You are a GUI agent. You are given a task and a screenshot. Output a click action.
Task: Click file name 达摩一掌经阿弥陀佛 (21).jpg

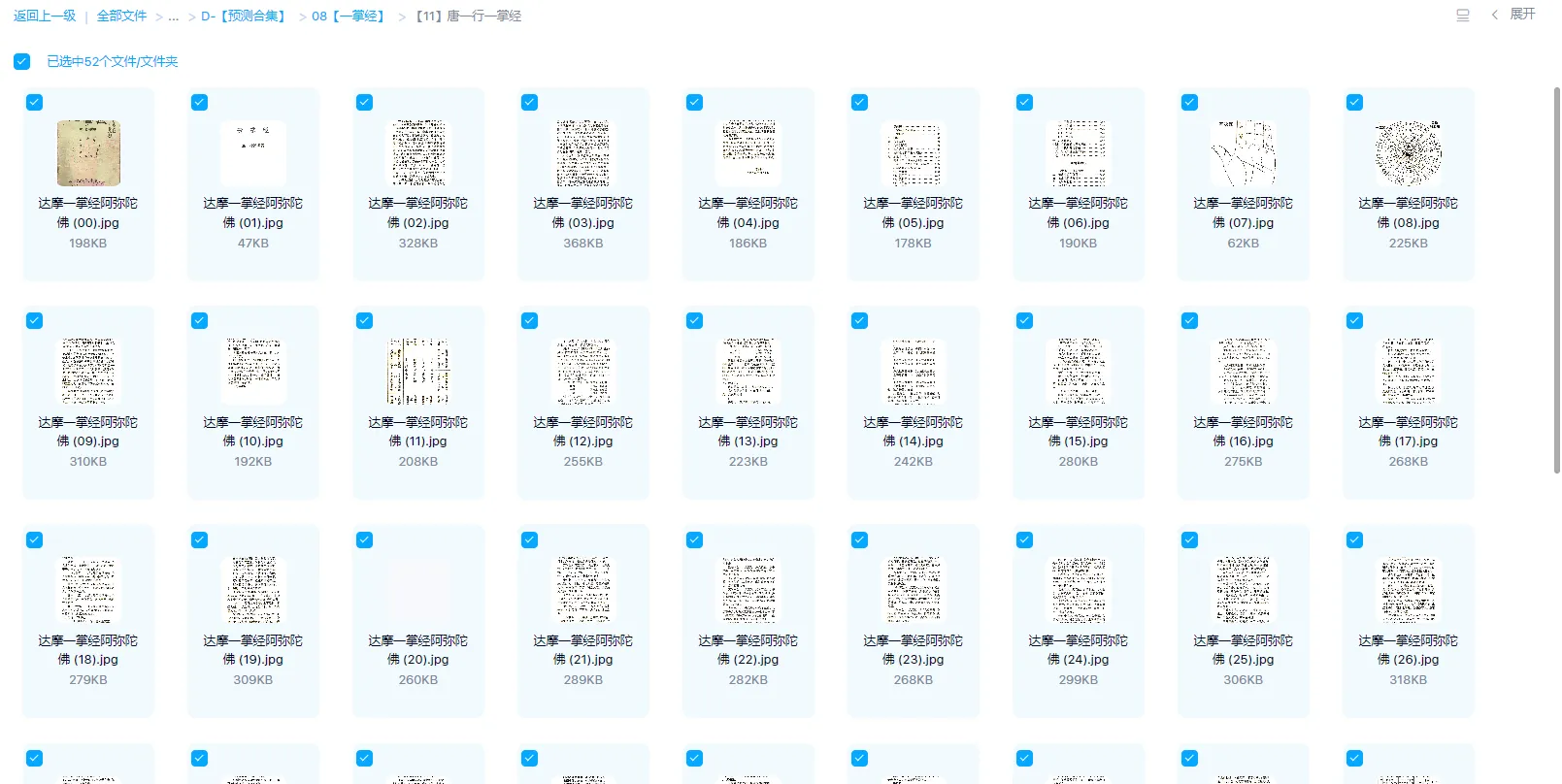point(583,650)
